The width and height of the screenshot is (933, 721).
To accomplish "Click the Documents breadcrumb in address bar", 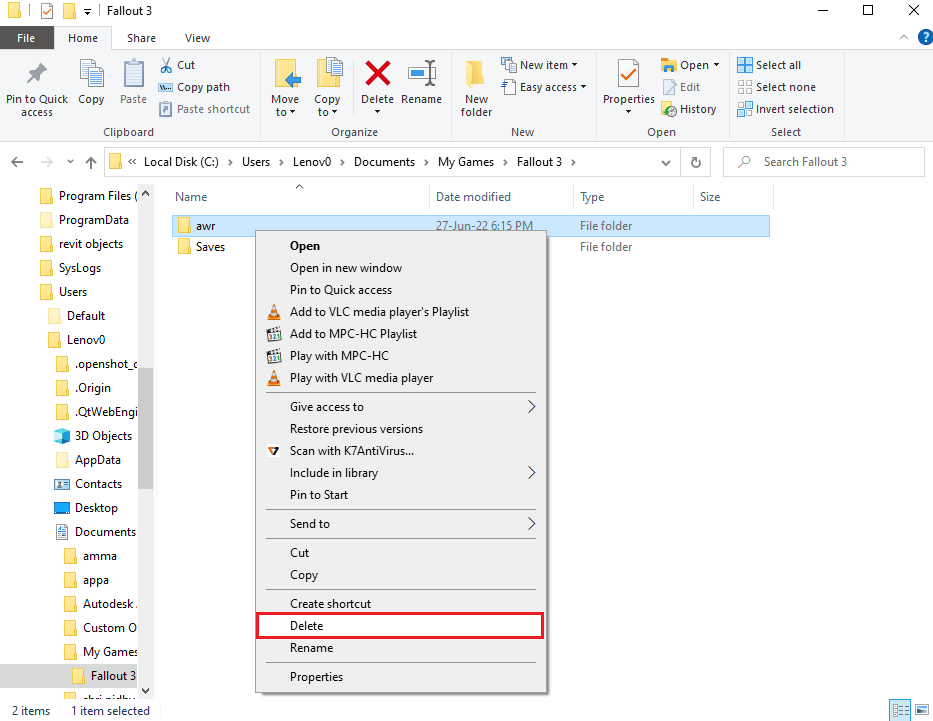I will [x=384, y=162].
